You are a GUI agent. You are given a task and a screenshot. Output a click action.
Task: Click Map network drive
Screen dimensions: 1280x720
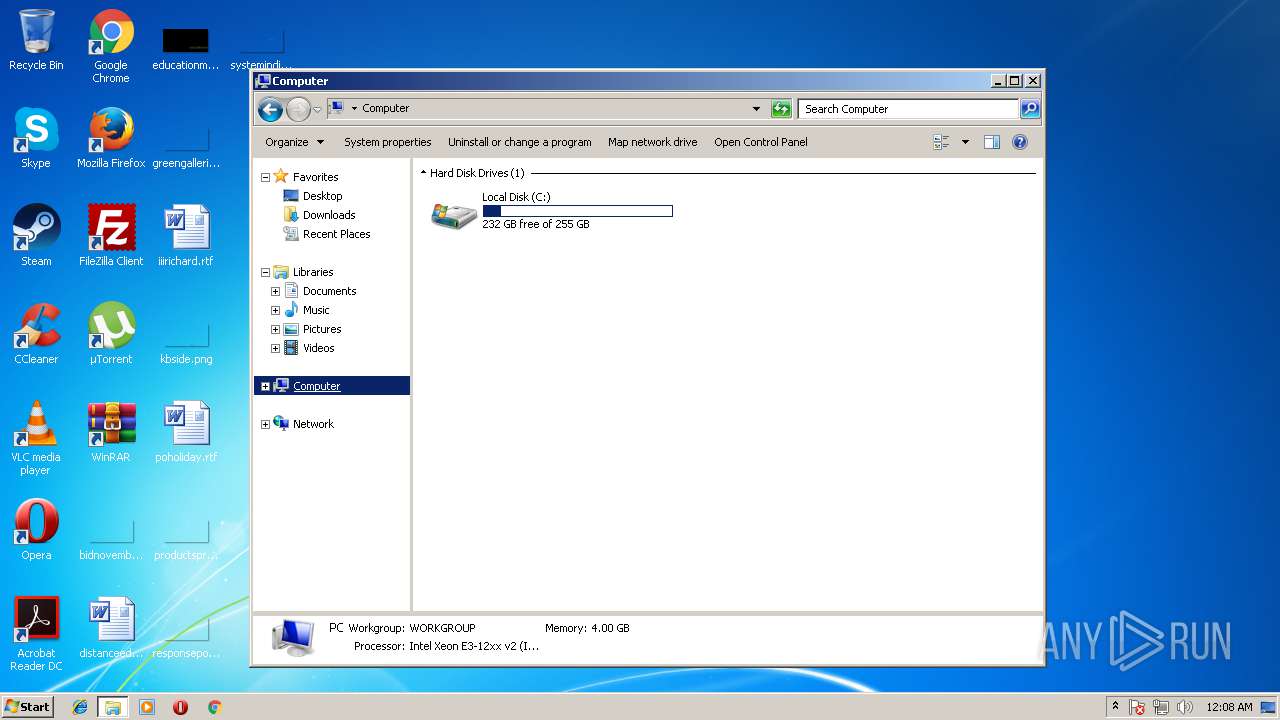653,142
